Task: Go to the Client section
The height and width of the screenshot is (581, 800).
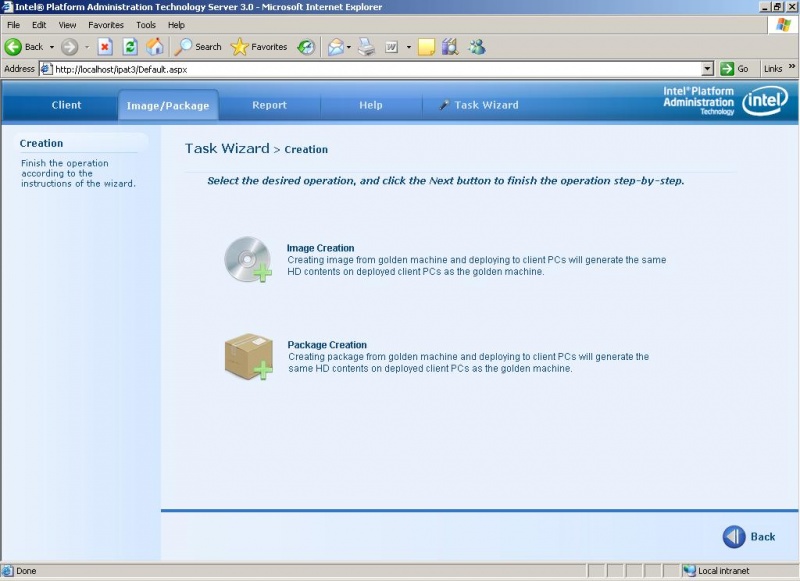Action: pyautogui.click(x=64, y=104)
